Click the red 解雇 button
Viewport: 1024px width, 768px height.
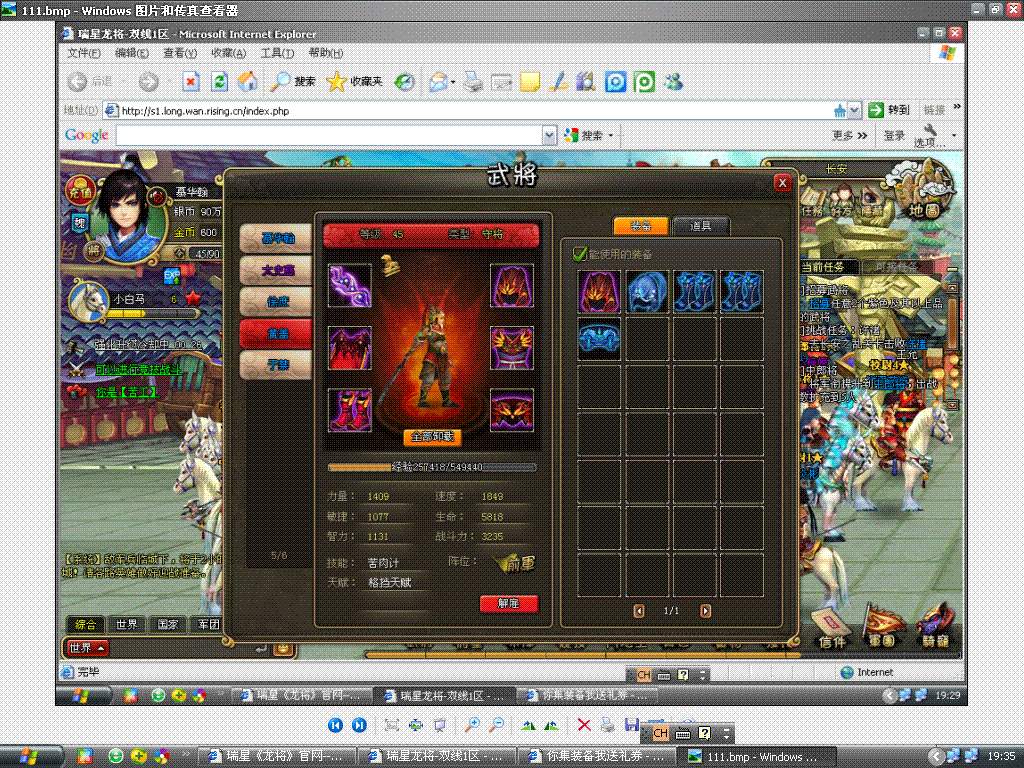509,603
